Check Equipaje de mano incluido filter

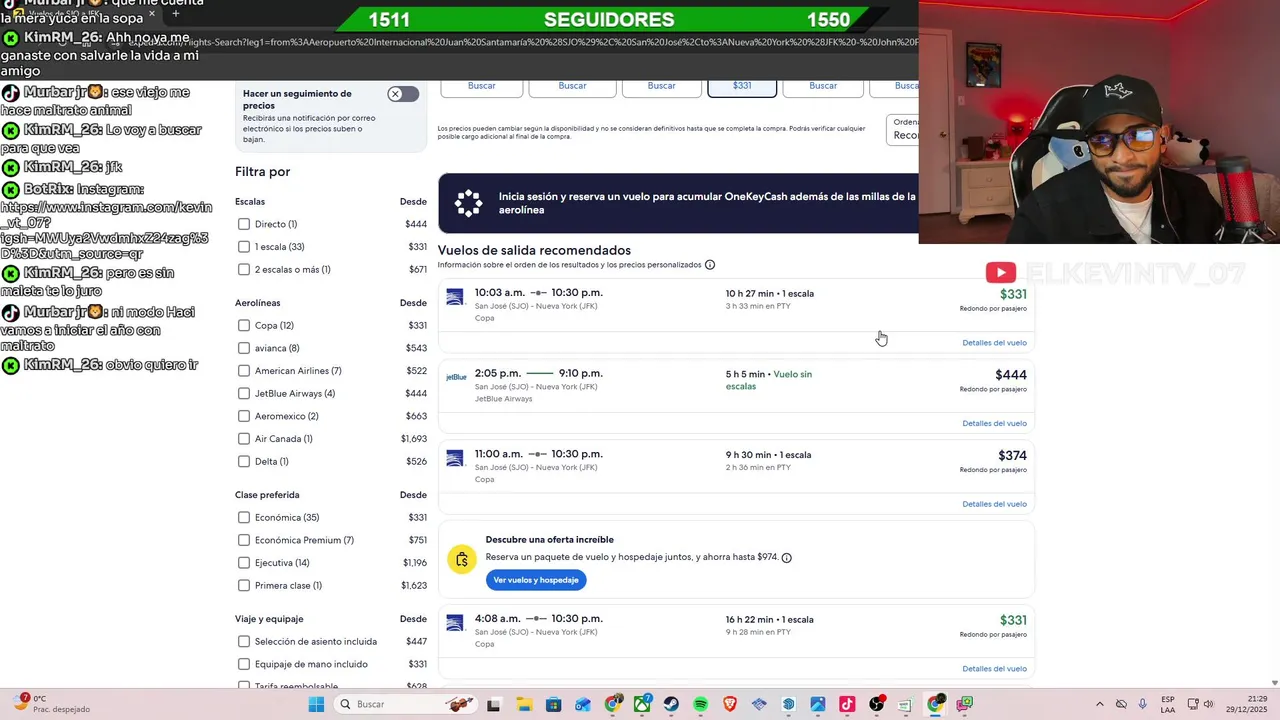coord(243,664)
